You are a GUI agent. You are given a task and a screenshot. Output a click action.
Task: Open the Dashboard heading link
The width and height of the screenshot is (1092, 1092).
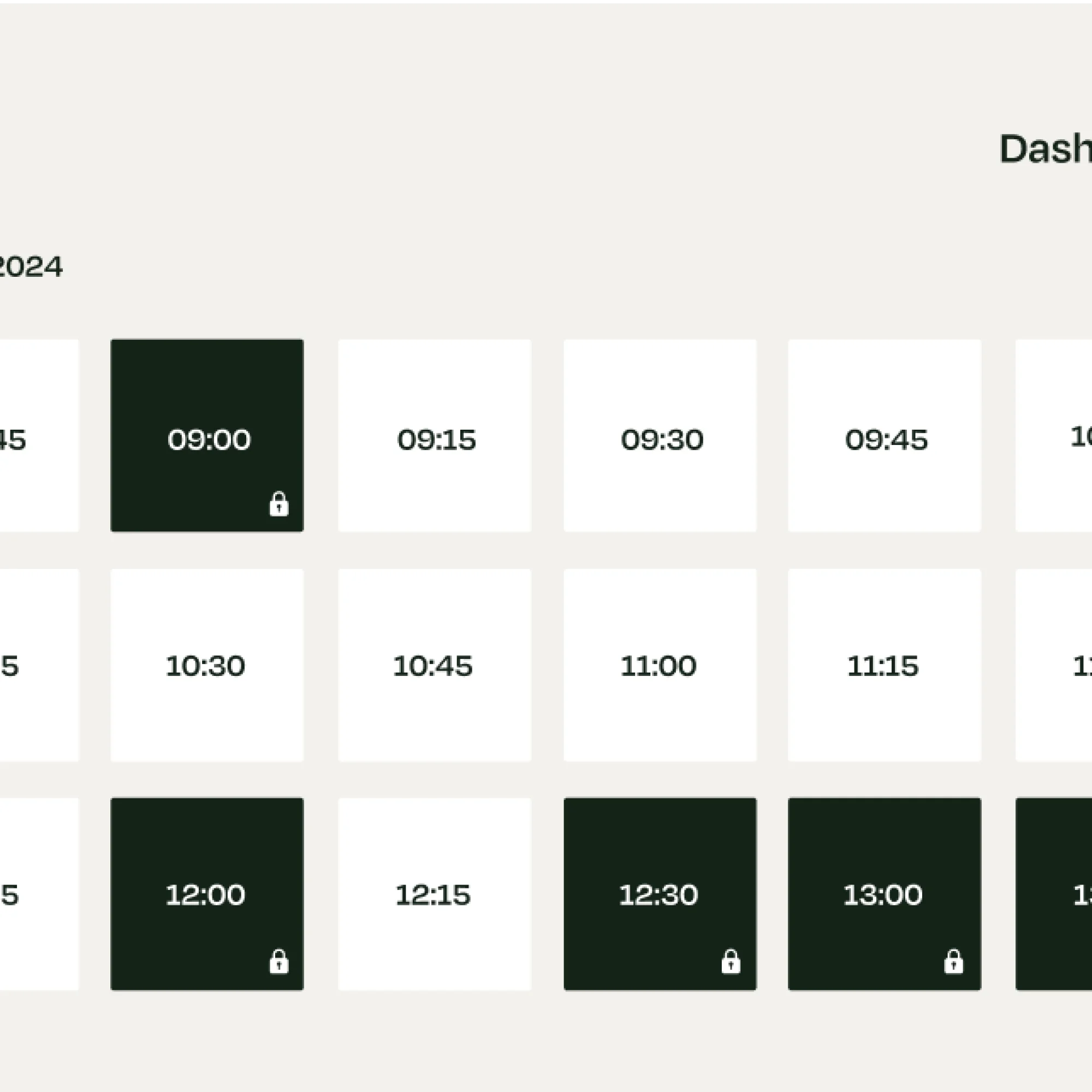(x=1046, y=149)
